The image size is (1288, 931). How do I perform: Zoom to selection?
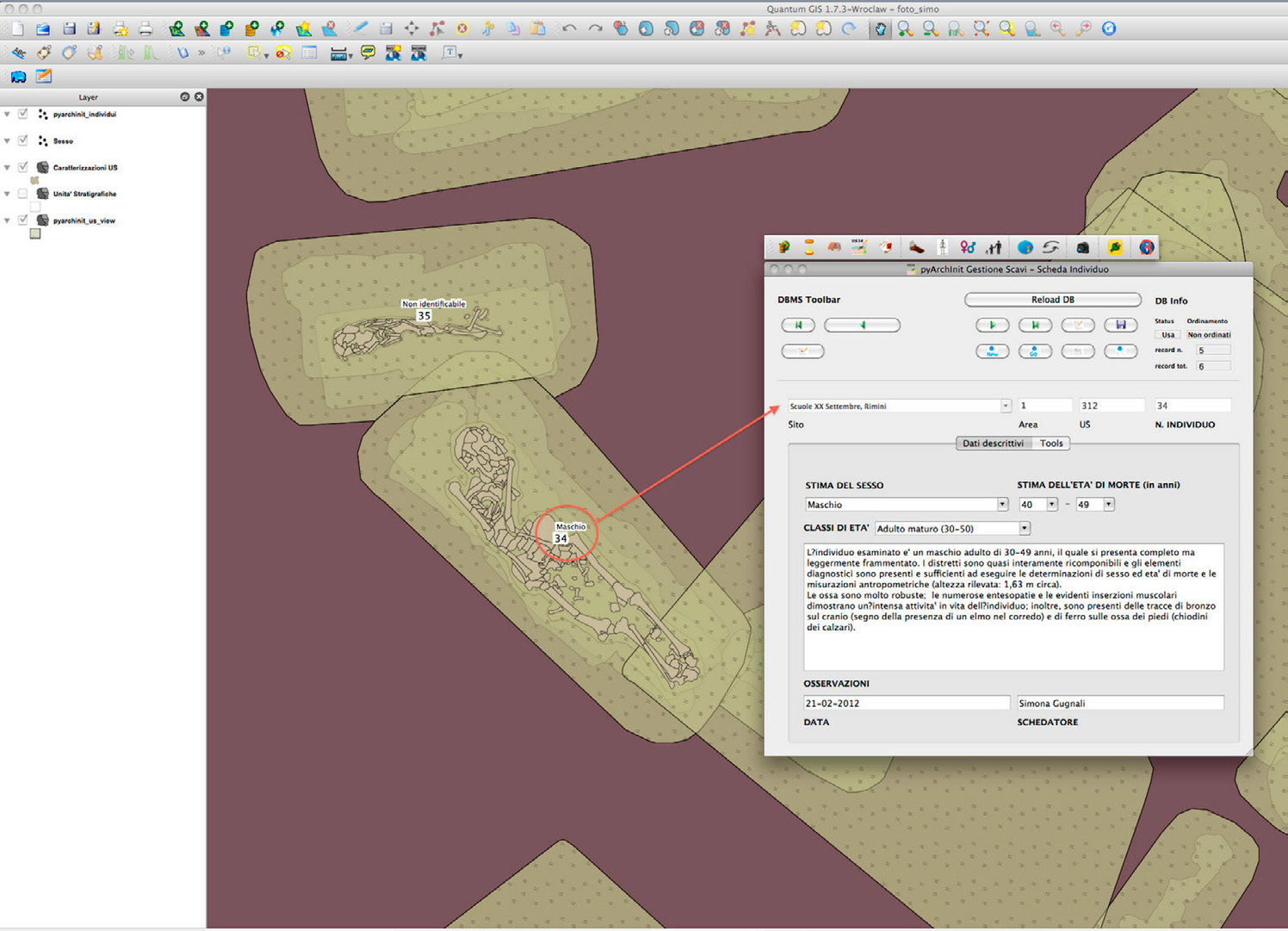(x=1006, y=28)
